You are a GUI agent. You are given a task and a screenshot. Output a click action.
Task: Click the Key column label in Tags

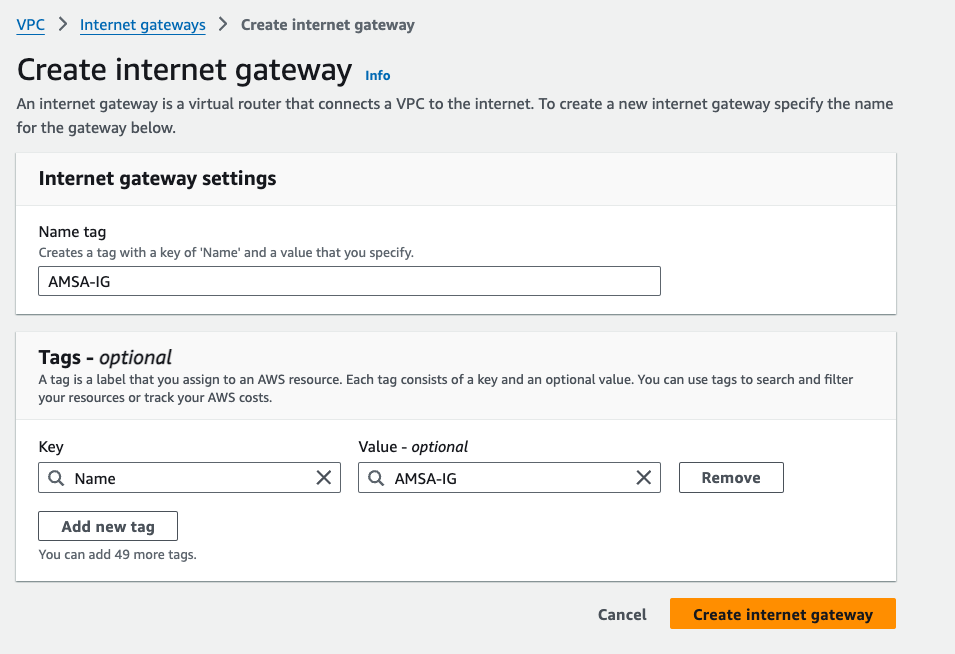point(51,447)
